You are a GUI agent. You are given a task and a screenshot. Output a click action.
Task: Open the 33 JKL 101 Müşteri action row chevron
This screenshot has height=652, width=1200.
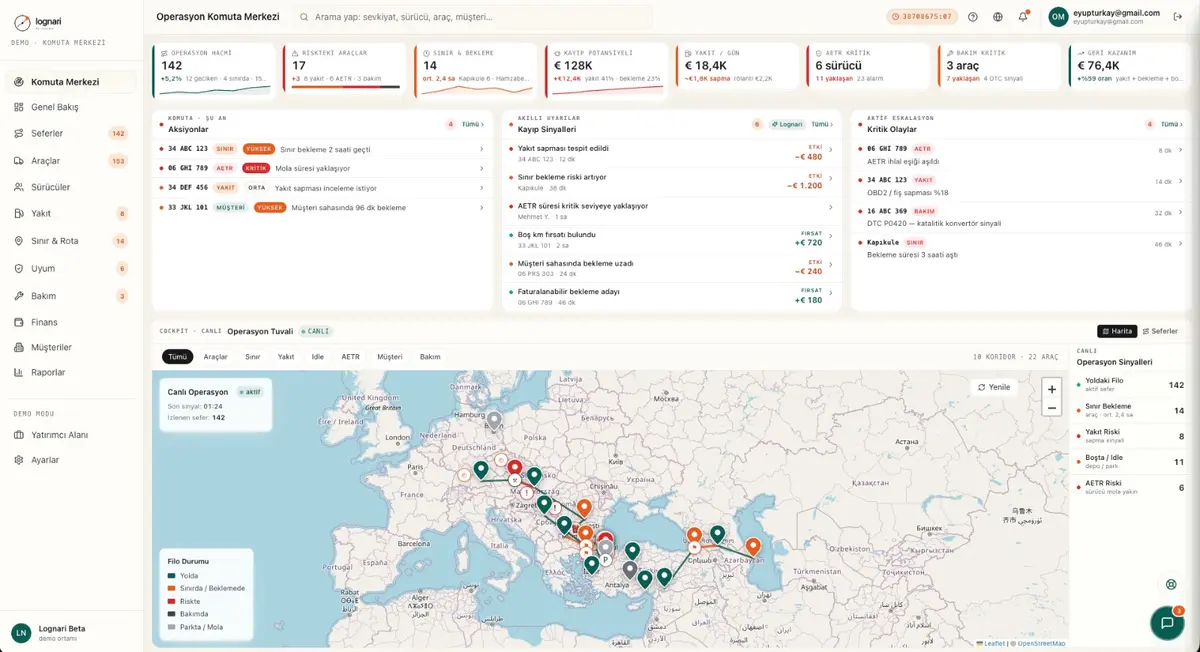tap(481, 207)
